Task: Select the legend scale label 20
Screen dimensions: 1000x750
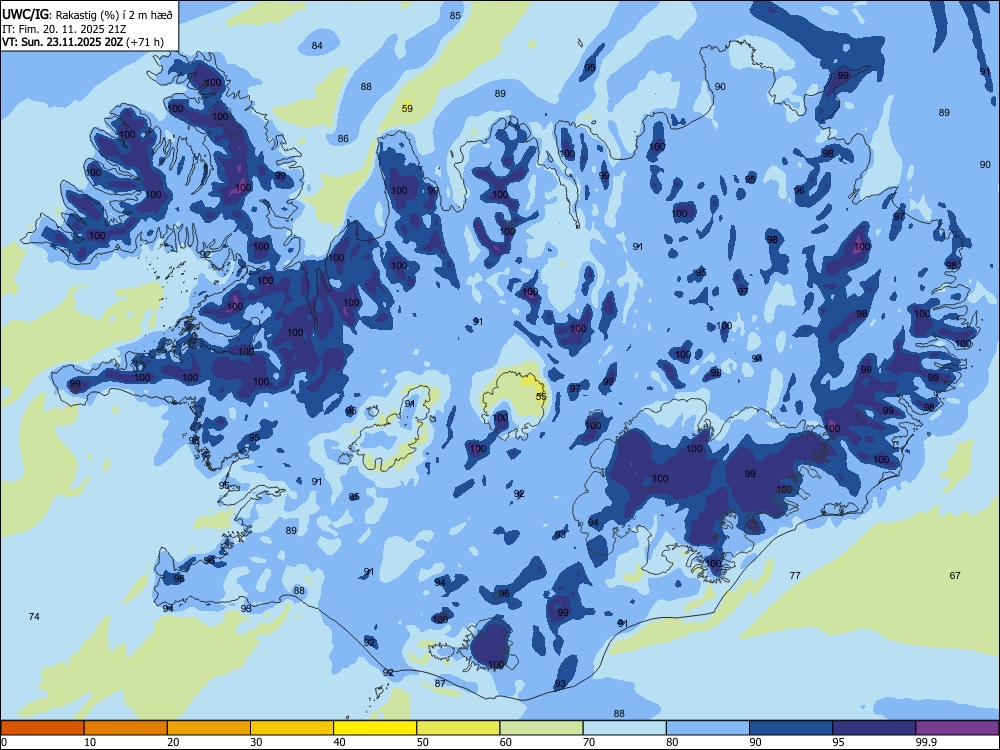Action: (173, 742)
